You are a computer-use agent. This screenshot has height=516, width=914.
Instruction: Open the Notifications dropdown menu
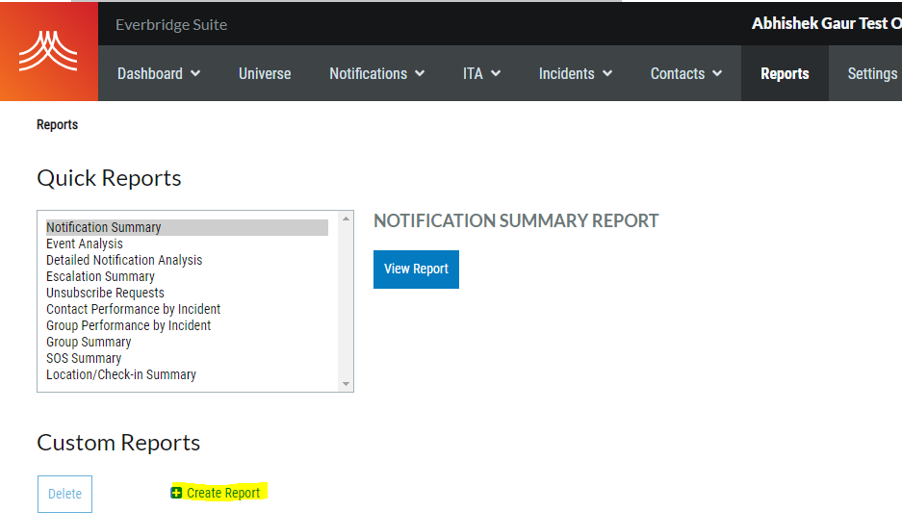point(376,74)
